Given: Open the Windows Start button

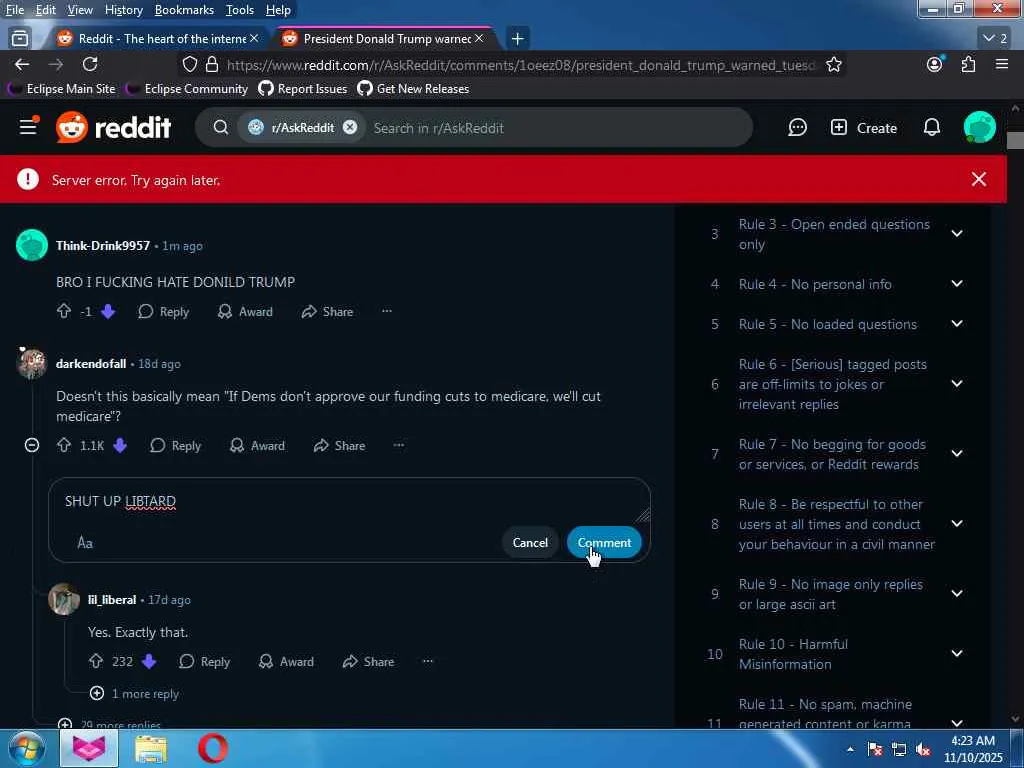Looking at the screenshot, I should [26, 748].
